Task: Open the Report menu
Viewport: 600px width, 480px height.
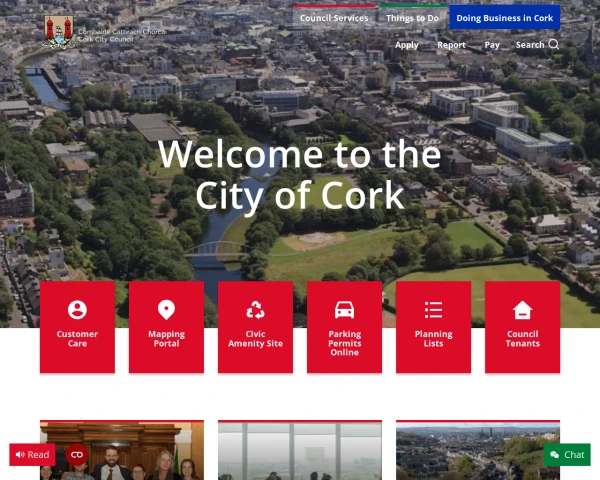Action: tap(452, 45)
